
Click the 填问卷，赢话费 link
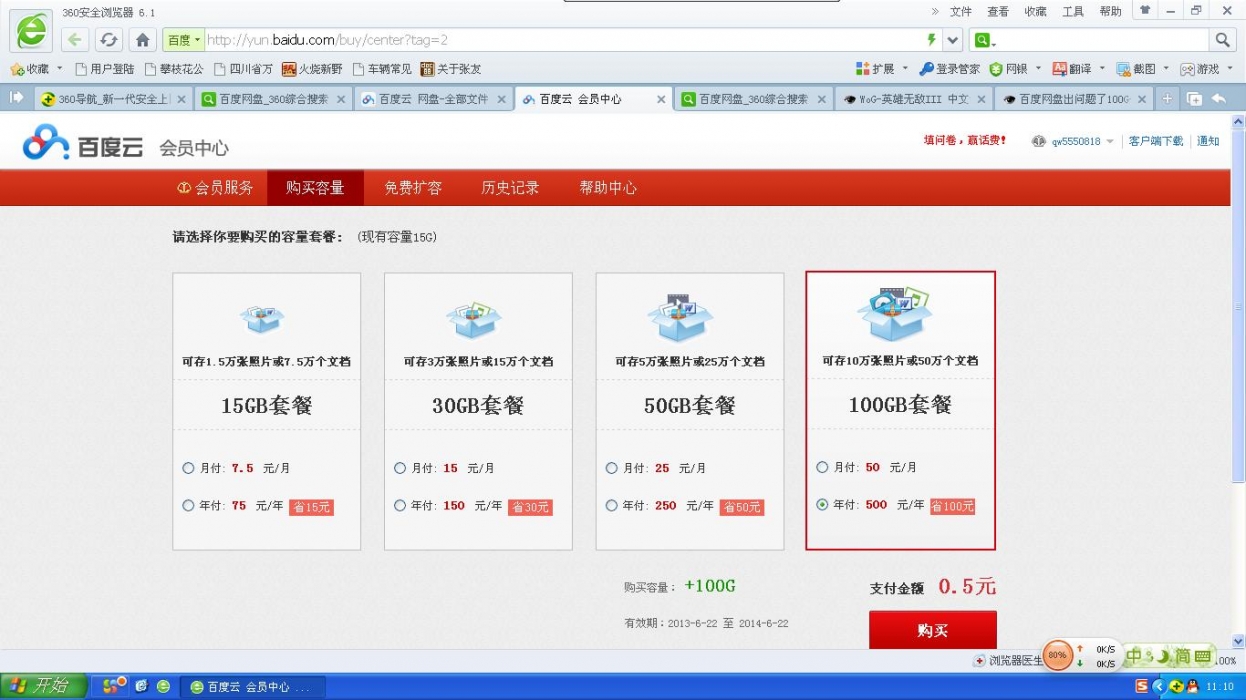[965, 141]
